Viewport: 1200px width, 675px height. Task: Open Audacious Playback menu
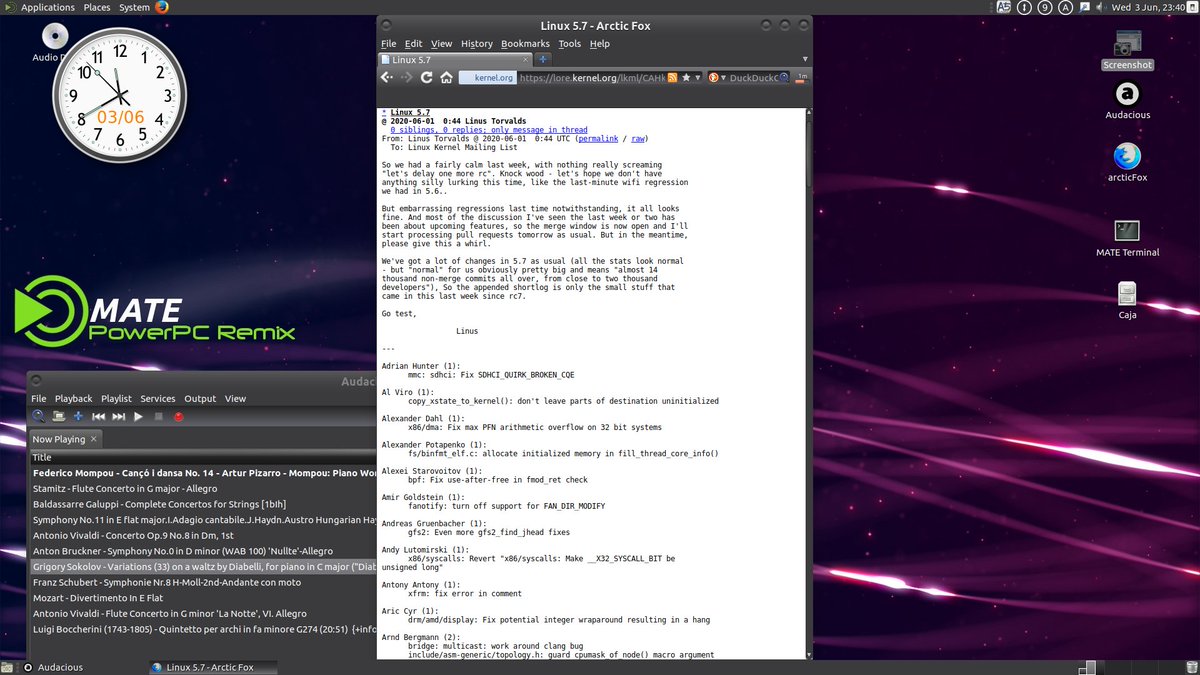coord(74,398)
